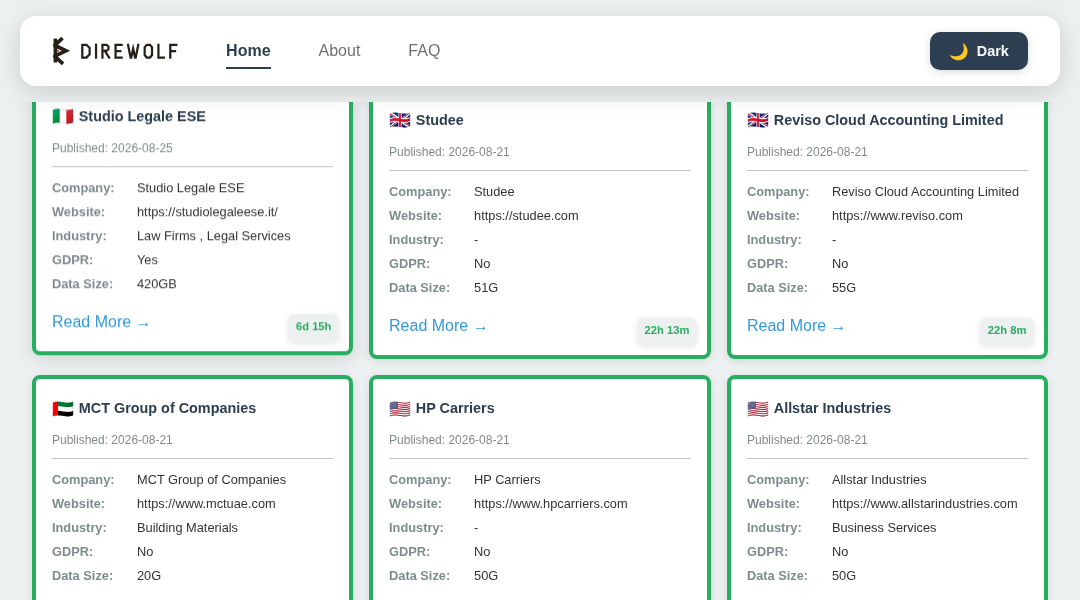The image size is (1080, 600).
Task: Click Allstar Industries 50G data size value
Action: pyautogui.click(x=844, y=576)
